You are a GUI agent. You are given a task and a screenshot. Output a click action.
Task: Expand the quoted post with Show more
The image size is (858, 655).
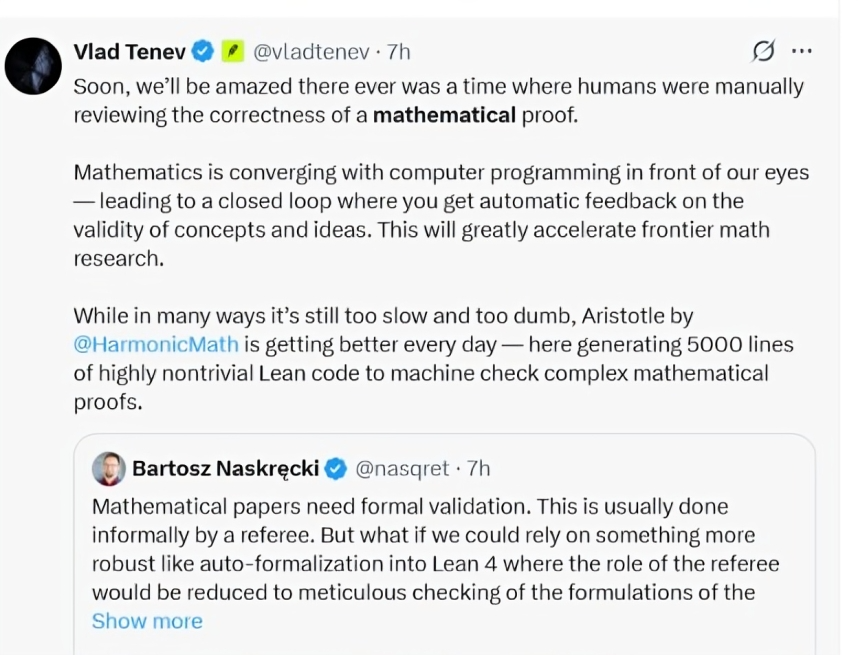pyautogui.click(x=147, y=621)
